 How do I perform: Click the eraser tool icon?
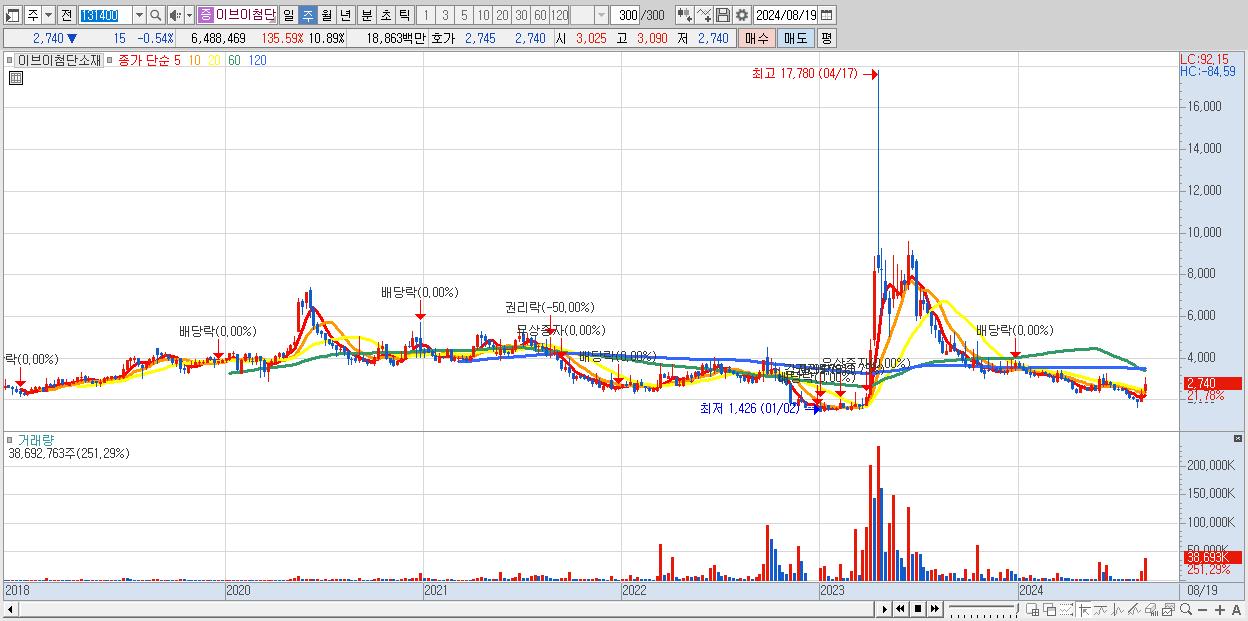point(1152,609)
